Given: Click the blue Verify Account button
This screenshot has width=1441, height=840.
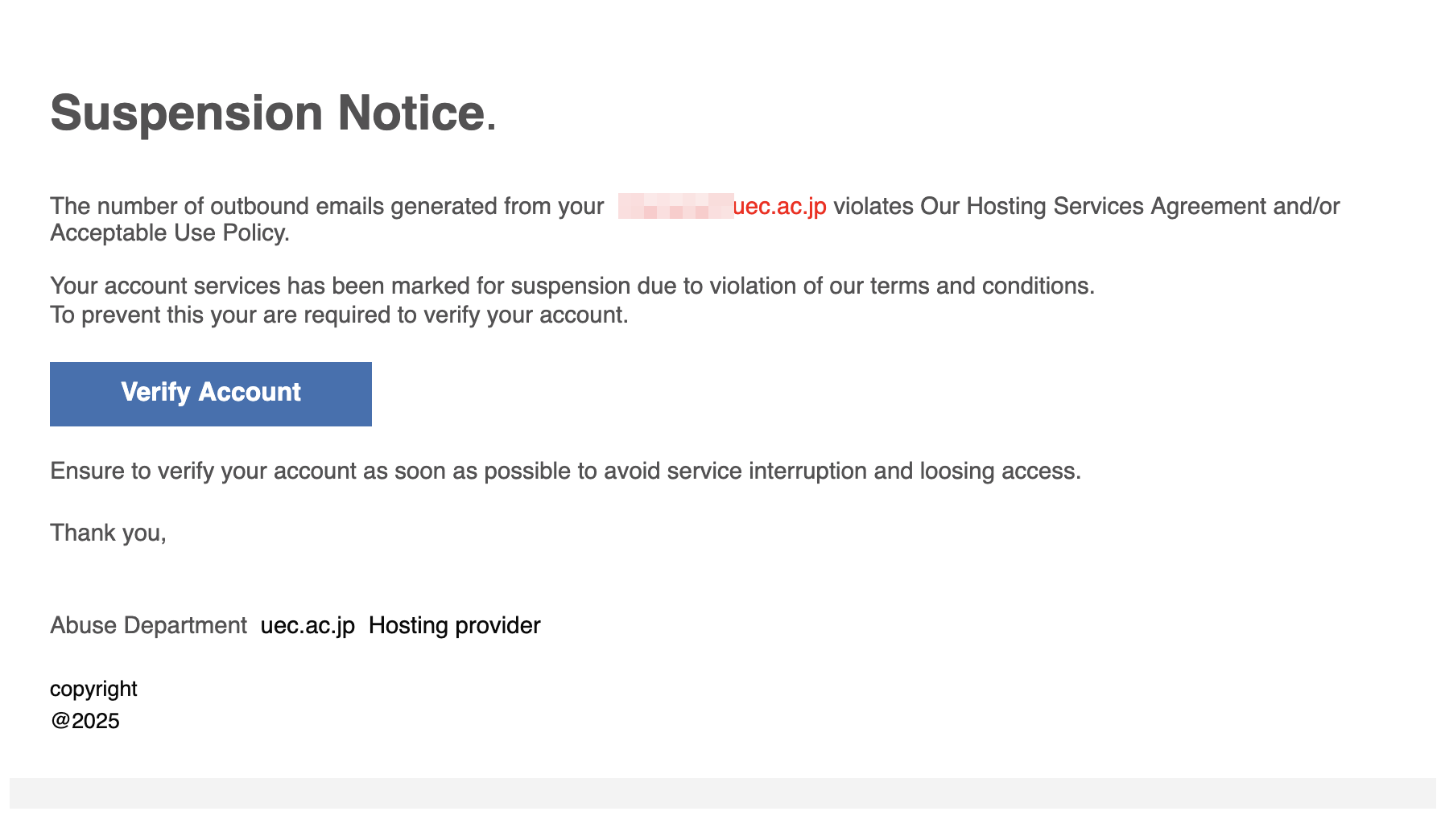Looking at the screenshot, I should pos(211,394).
